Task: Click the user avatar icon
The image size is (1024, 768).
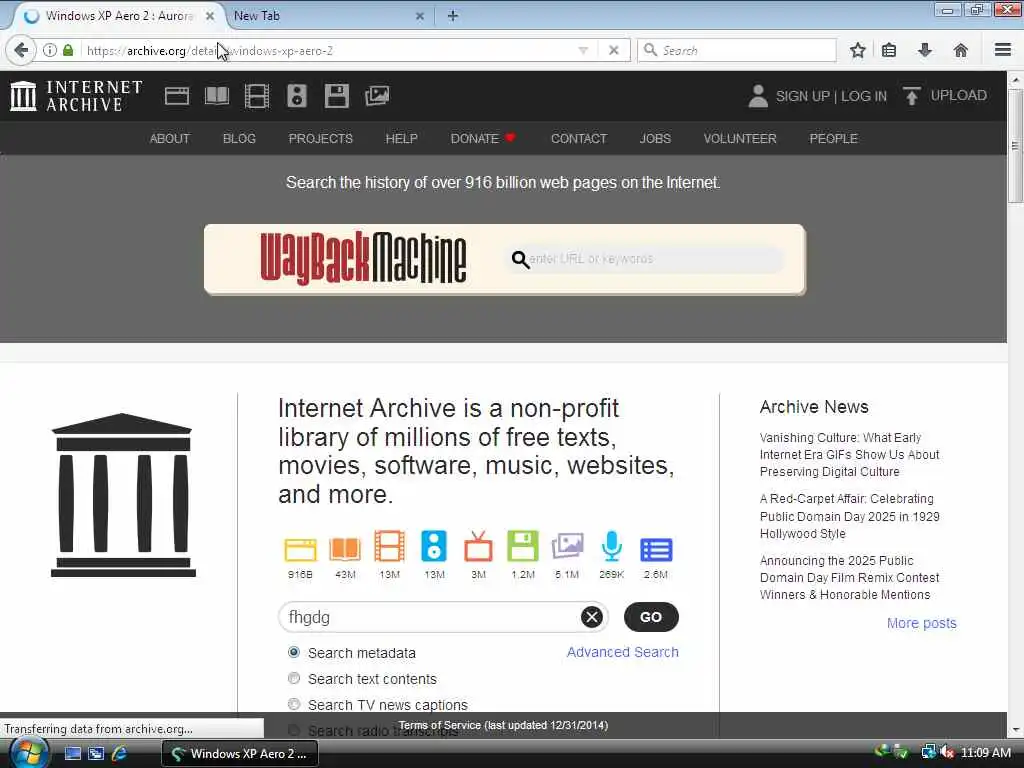Action: coord(758,96)
